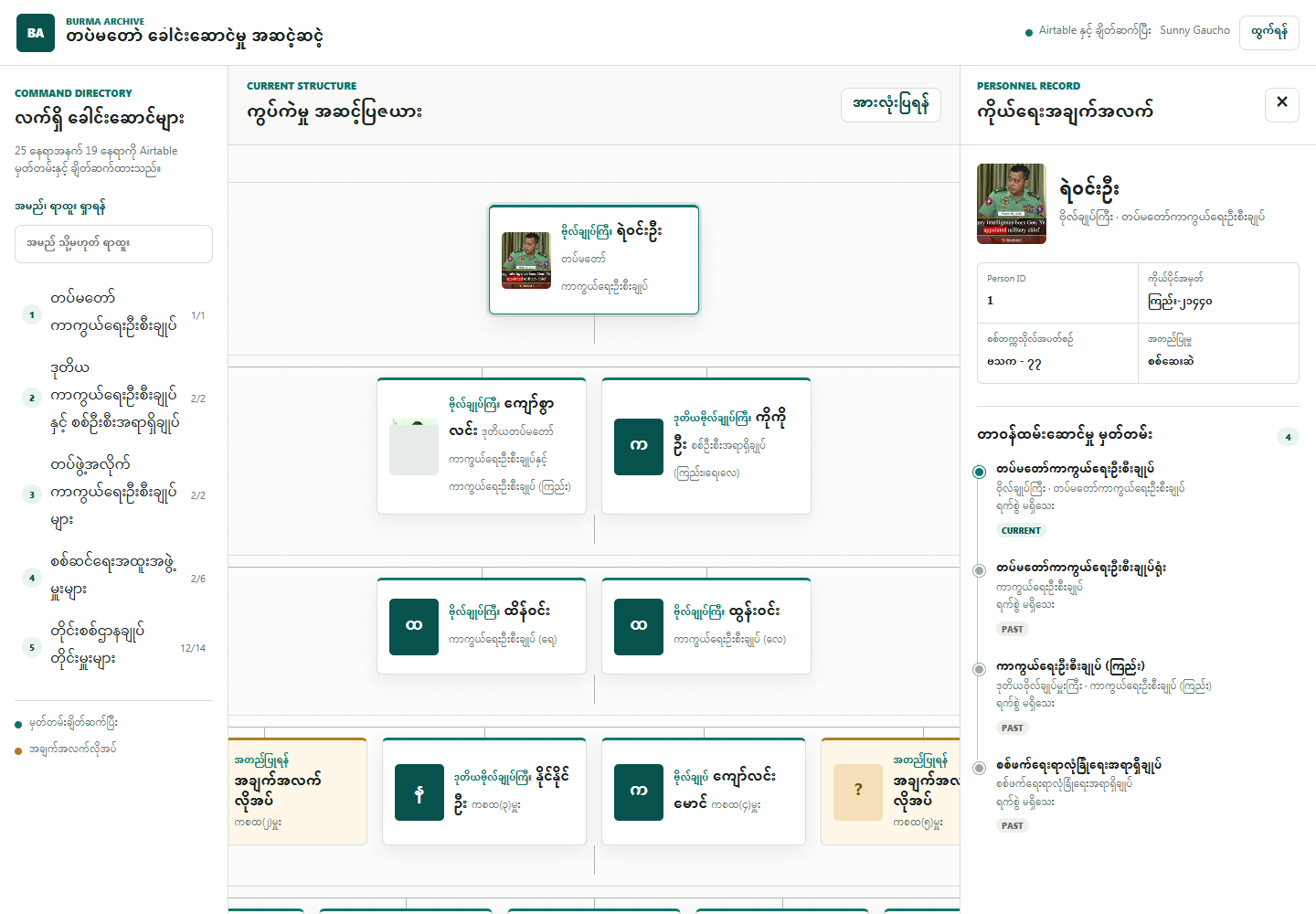This screenshot has width=1316, height=914.
Task: Click the BA Burma Archive logo
Action: (x=36, y=33)
